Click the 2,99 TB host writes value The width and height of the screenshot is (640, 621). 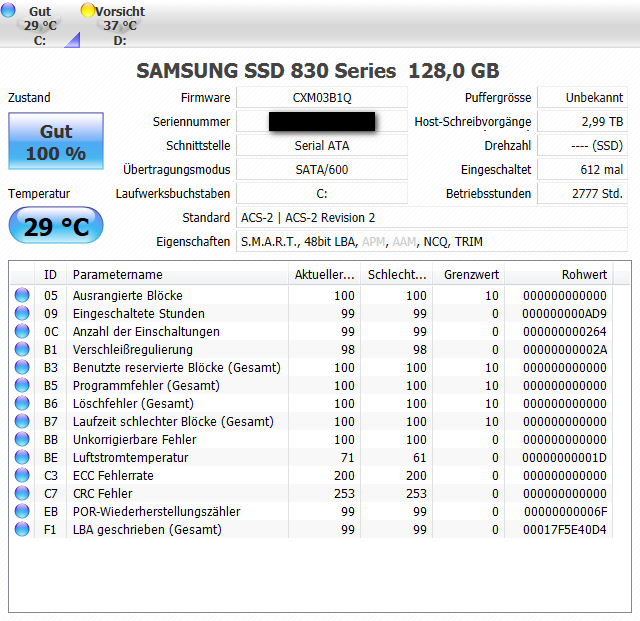[x=582, y=122]
